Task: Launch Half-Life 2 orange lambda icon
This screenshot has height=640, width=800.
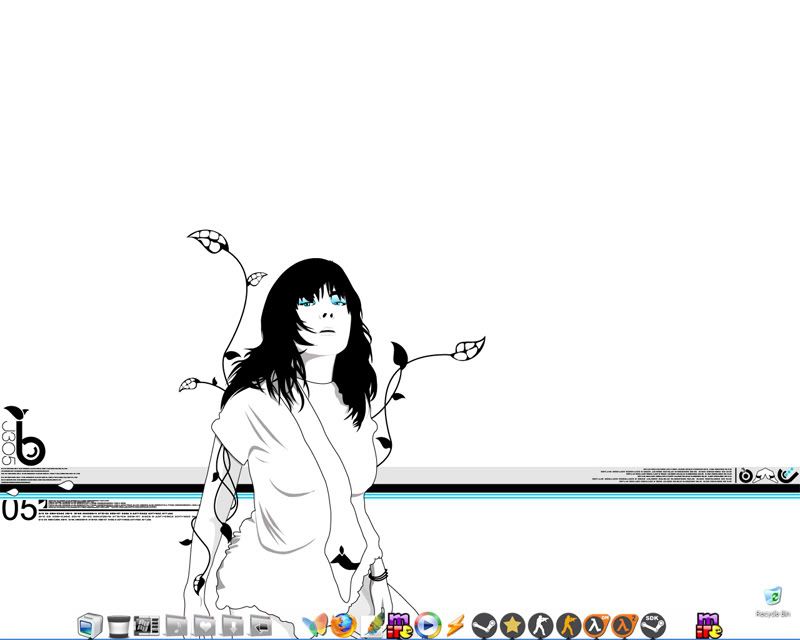Action: coord(624,626)
